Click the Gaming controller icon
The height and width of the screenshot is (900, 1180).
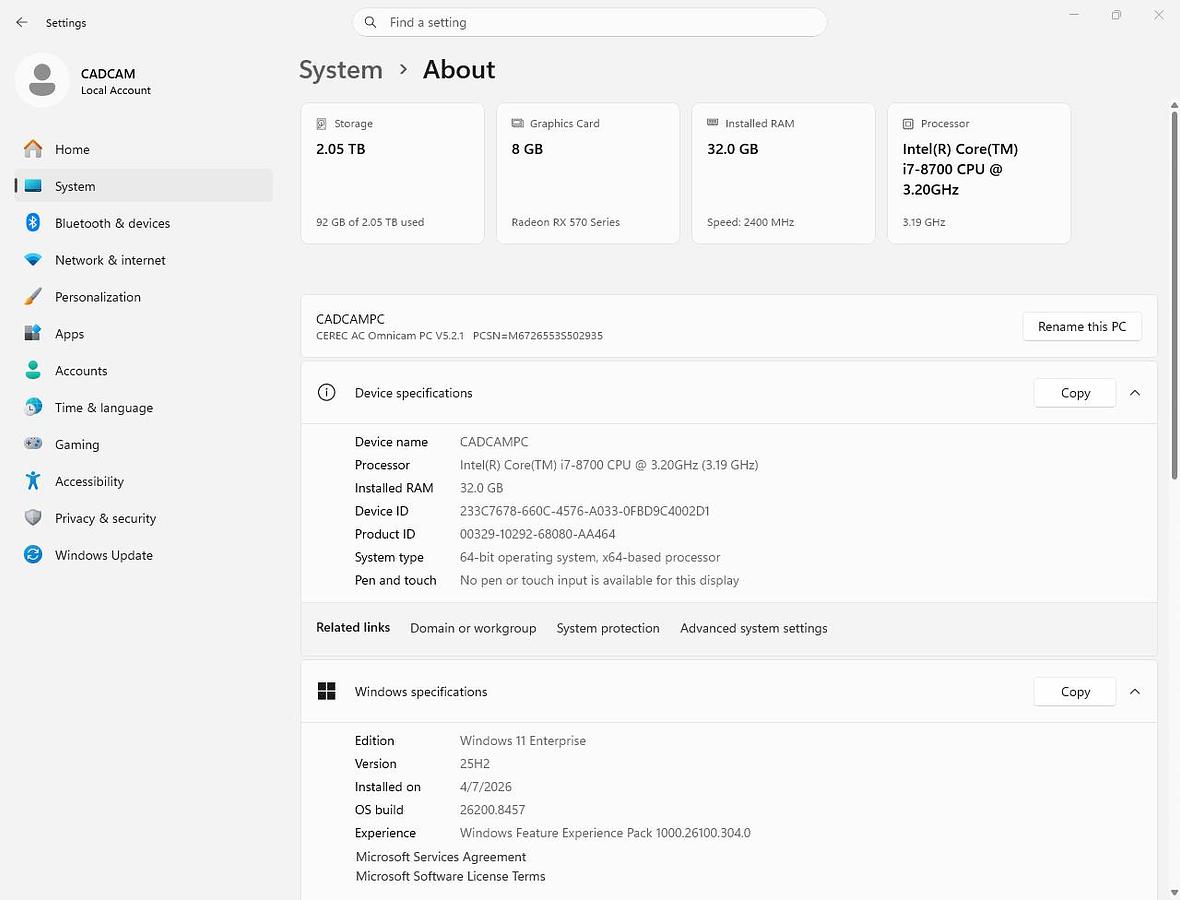pos(32,444)
